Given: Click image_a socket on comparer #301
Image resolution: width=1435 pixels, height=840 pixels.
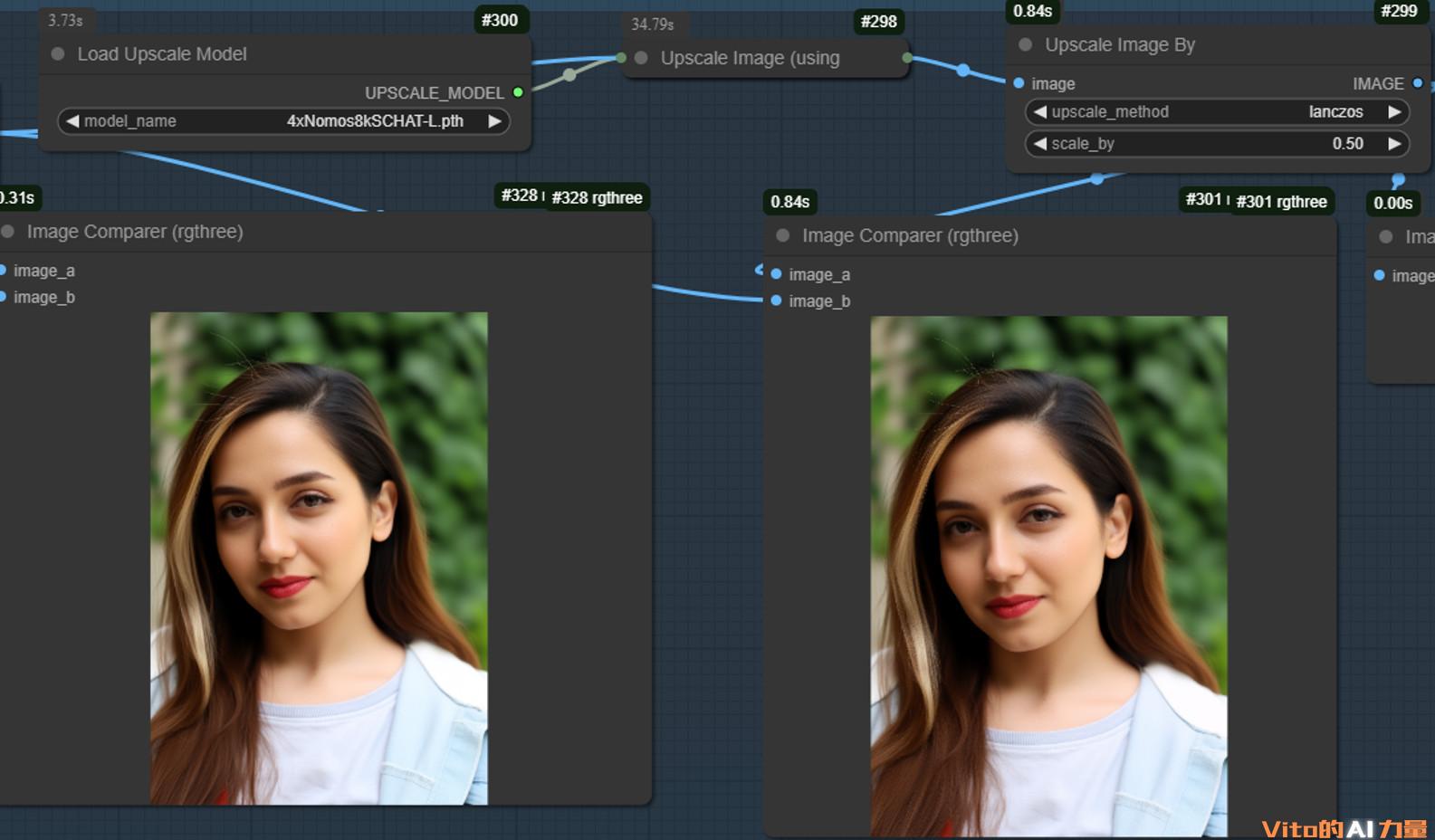Looking at the screenshot, I should [x=776, y=274].
